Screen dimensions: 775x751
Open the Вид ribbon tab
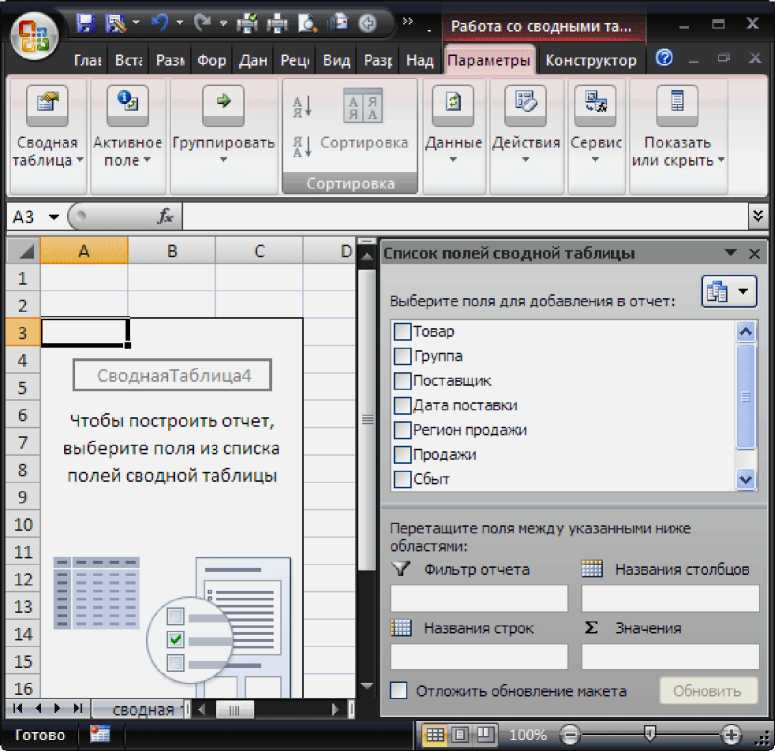337,61
